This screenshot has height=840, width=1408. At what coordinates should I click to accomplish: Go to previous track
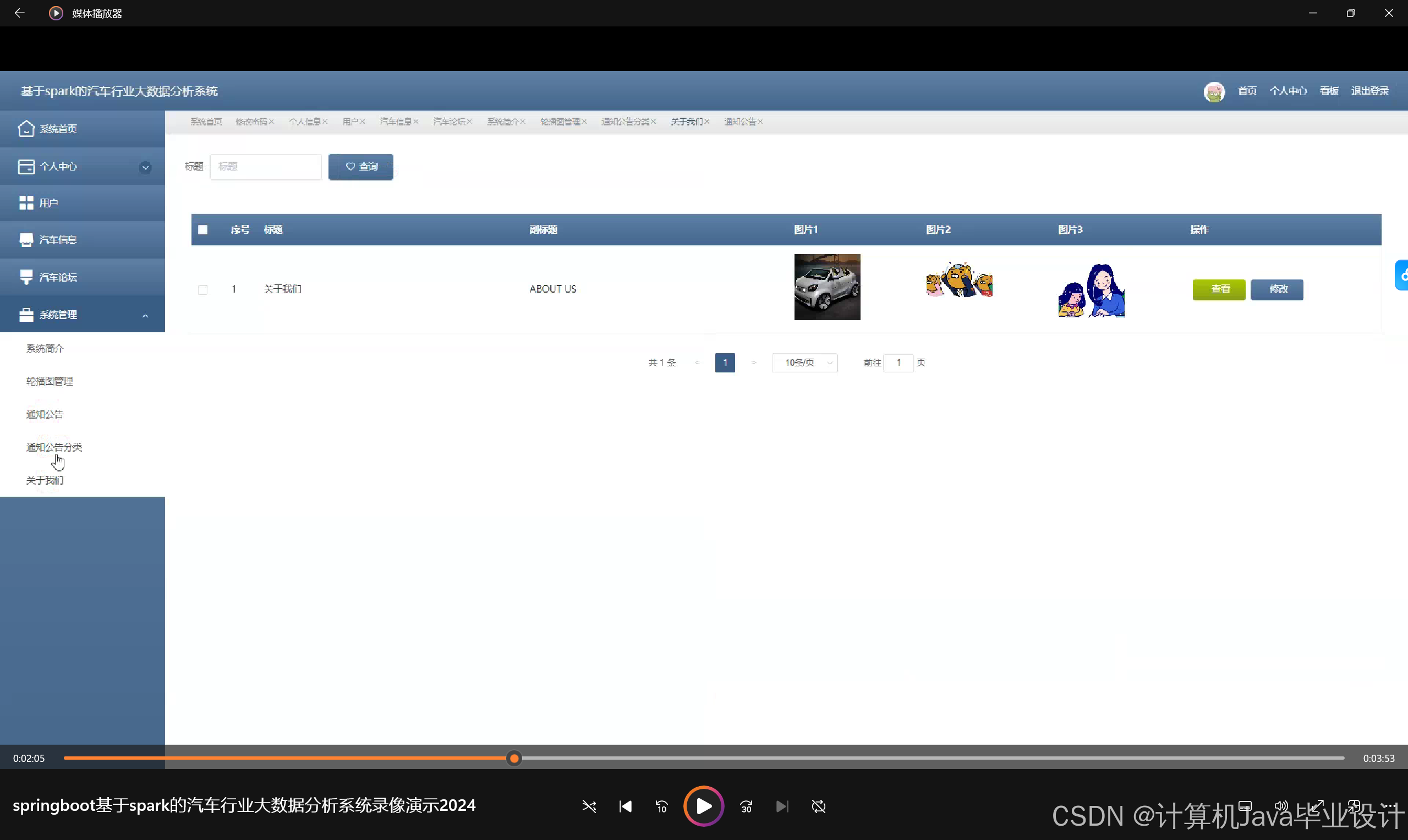tap(625, 806)
